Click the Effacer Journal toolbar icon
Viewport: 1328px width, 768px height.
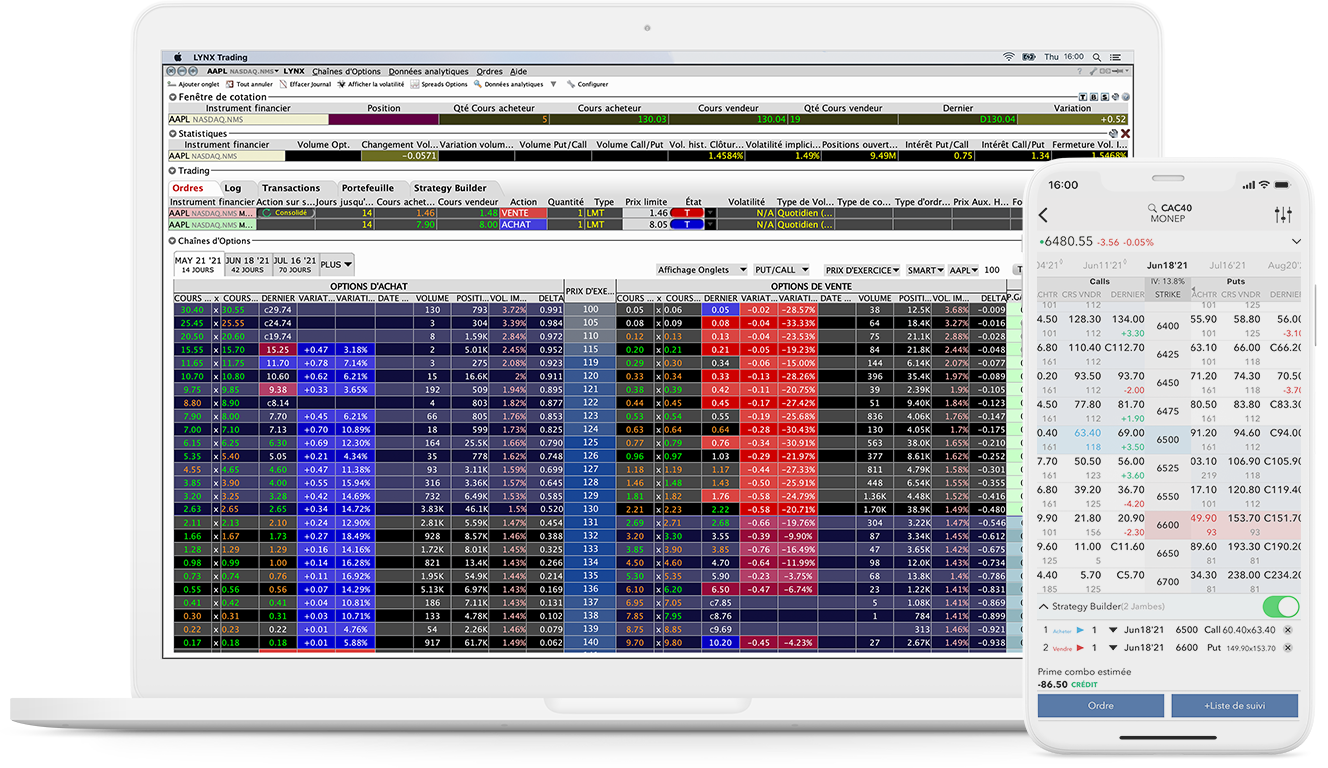[283, 85]
